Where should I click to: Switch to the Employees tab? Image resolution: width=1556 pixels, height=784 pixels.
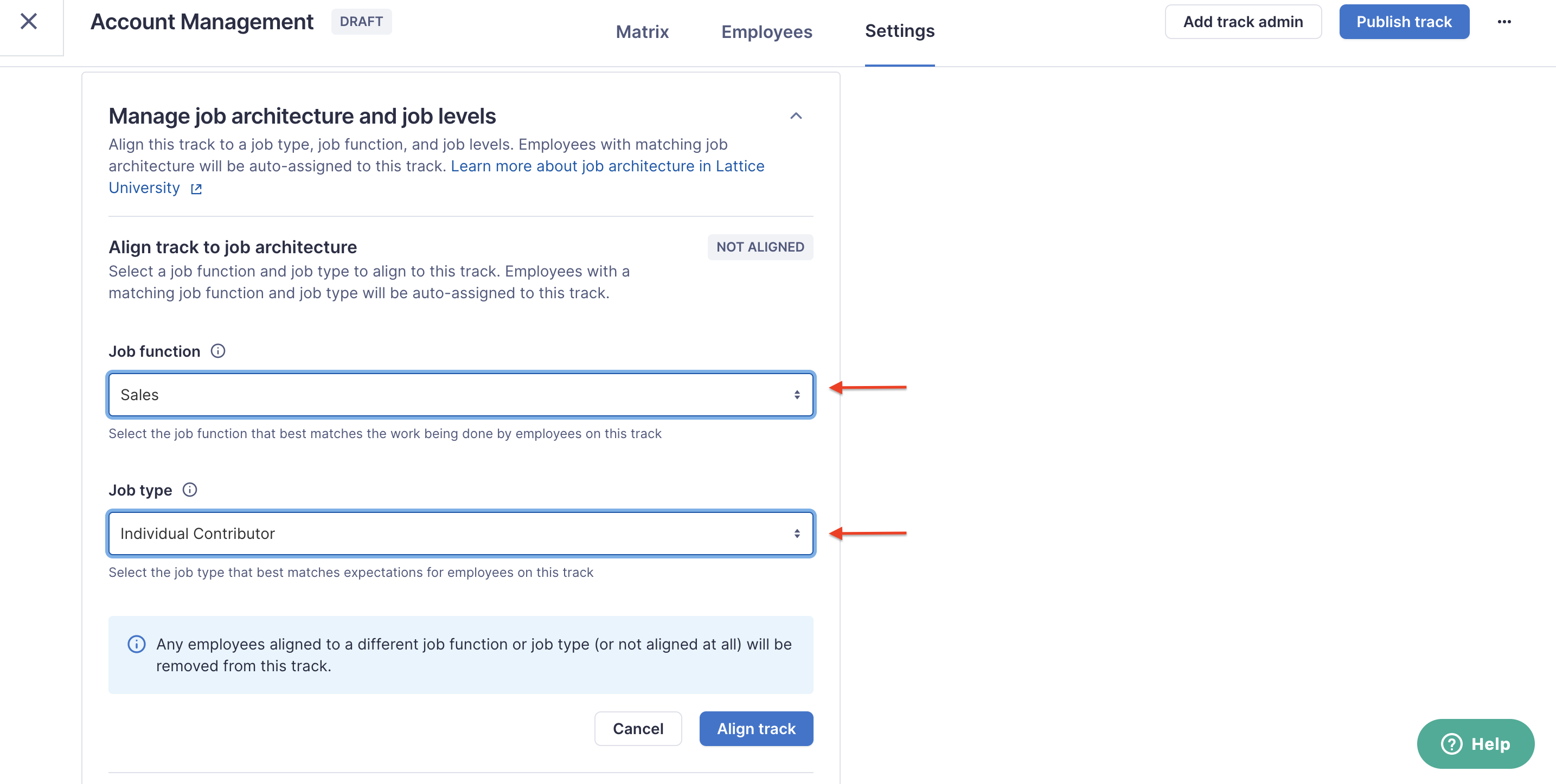pos(766,31)
